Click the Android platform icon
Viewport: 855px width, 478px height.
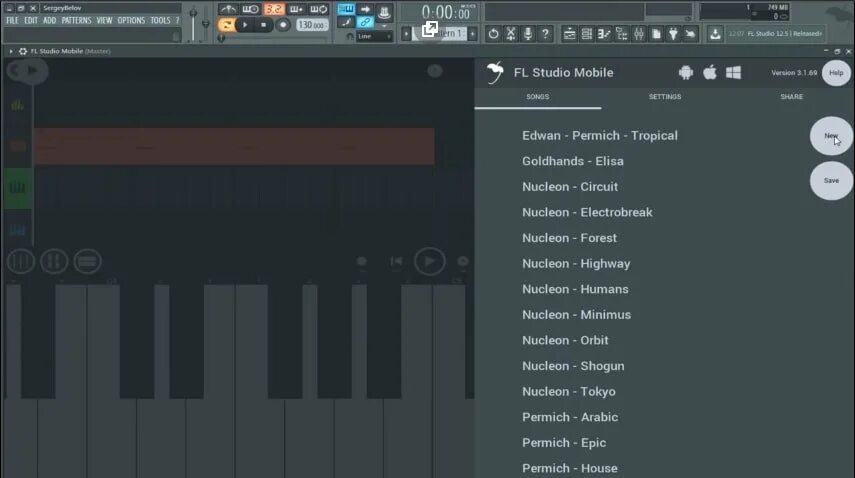[x=685, y=72]
